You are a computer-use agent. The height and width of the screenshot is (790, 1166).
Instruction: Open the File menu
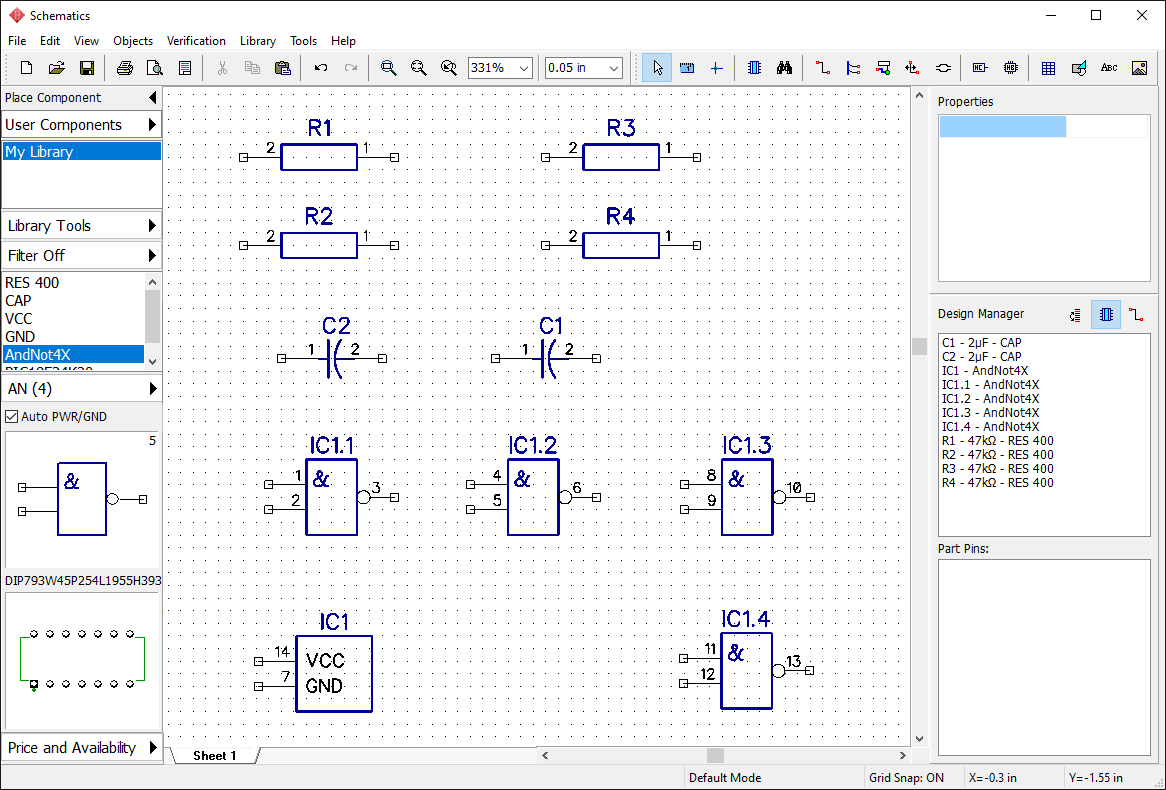17,41
